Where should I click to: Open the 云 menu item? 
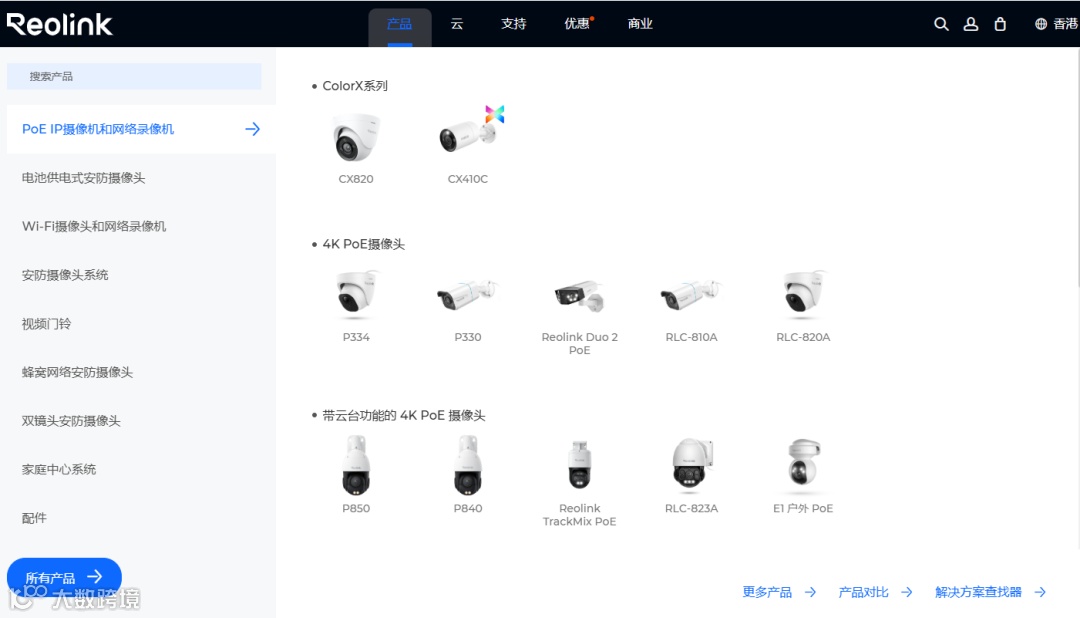457,24
